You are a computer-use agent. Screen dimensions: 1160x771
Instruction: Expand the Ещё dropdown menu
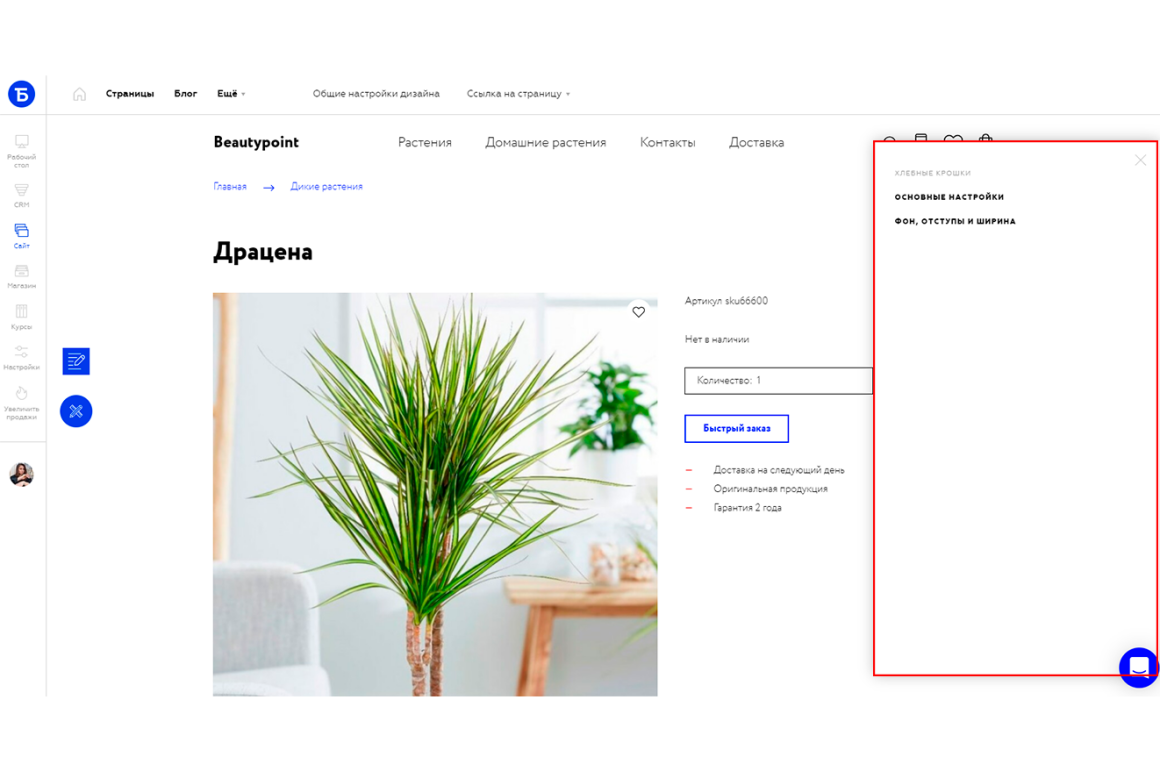(231, 94)
